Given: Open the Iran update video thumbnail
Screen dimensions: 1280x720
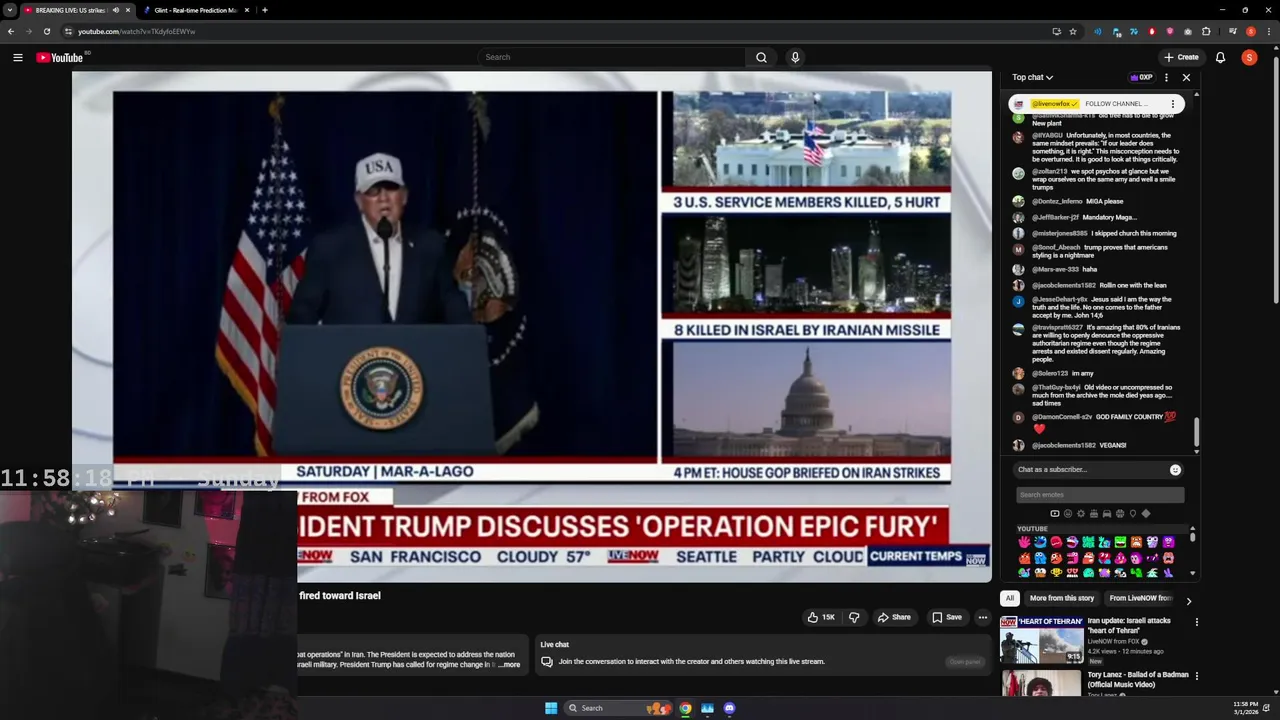Looking at the screenshot, I should tap(1042, 640).
